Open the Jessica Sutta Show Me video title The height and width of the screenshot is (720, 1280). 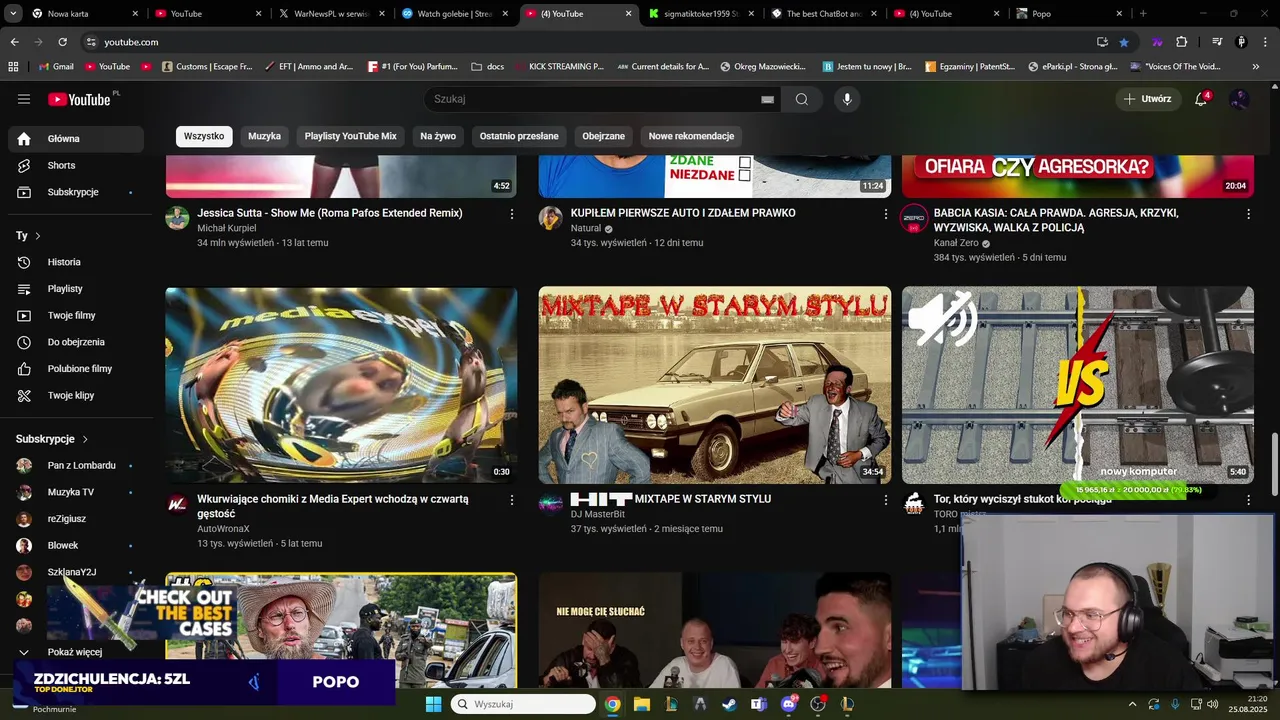pyautogui.click(x=330, y=213)
